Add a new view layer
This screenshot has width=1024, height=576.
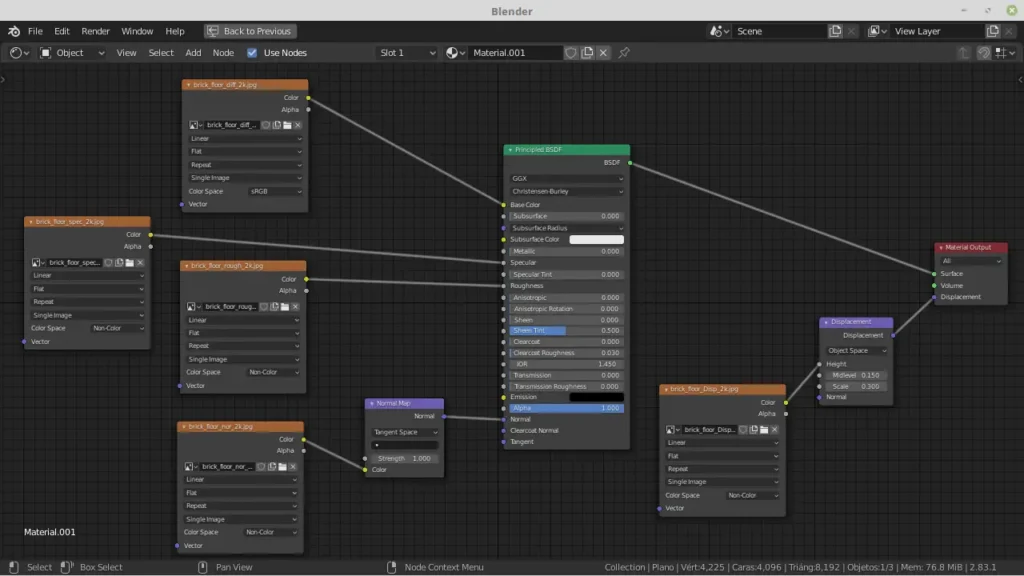(992, 31)
